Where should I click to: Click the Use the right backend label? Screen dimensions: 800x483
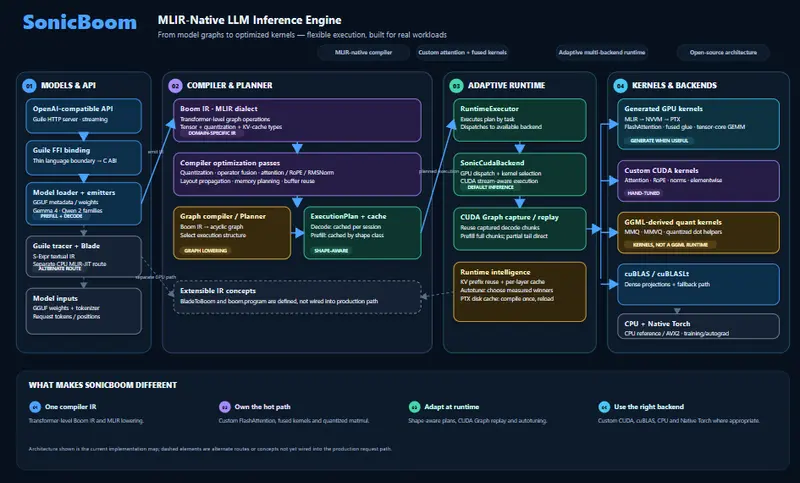tap(649, 407)
